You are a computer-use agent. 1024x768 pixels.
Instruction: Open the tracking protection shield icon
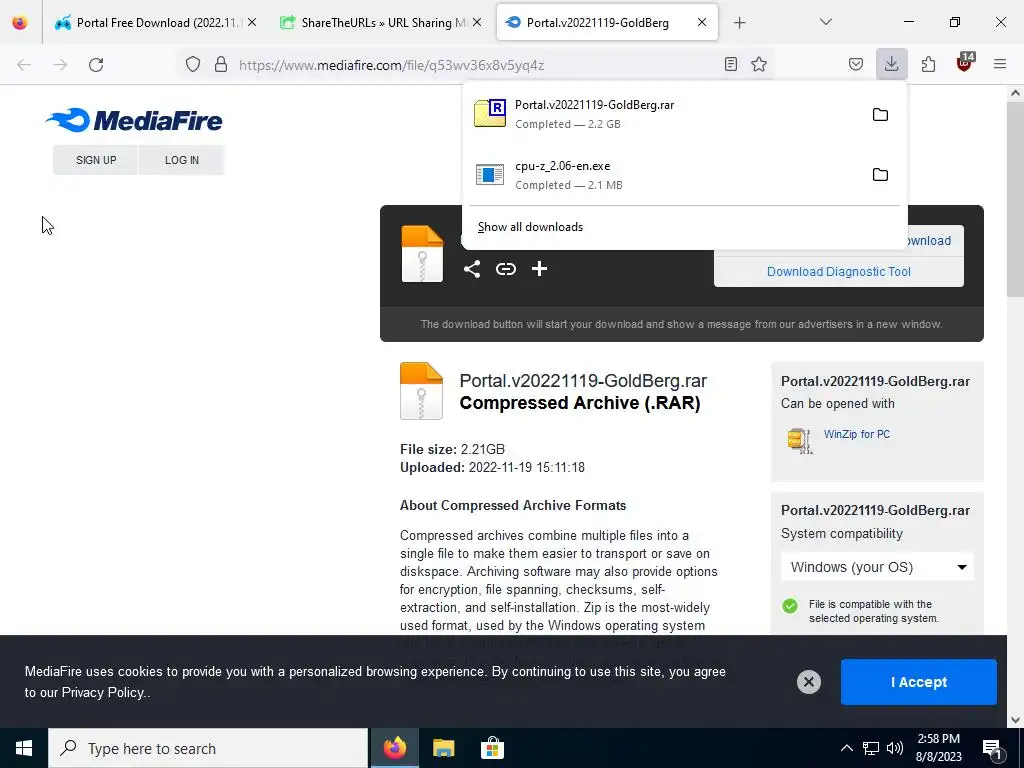193,64
